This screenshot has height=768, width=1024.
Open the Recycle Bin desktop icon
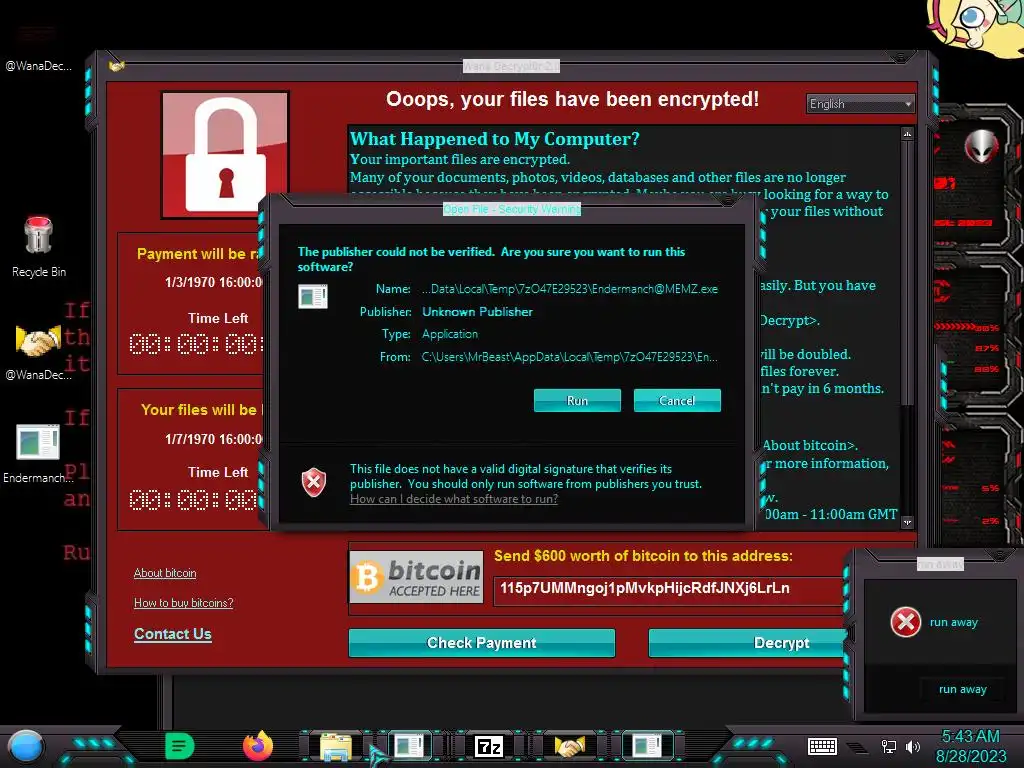click(39, 247)
